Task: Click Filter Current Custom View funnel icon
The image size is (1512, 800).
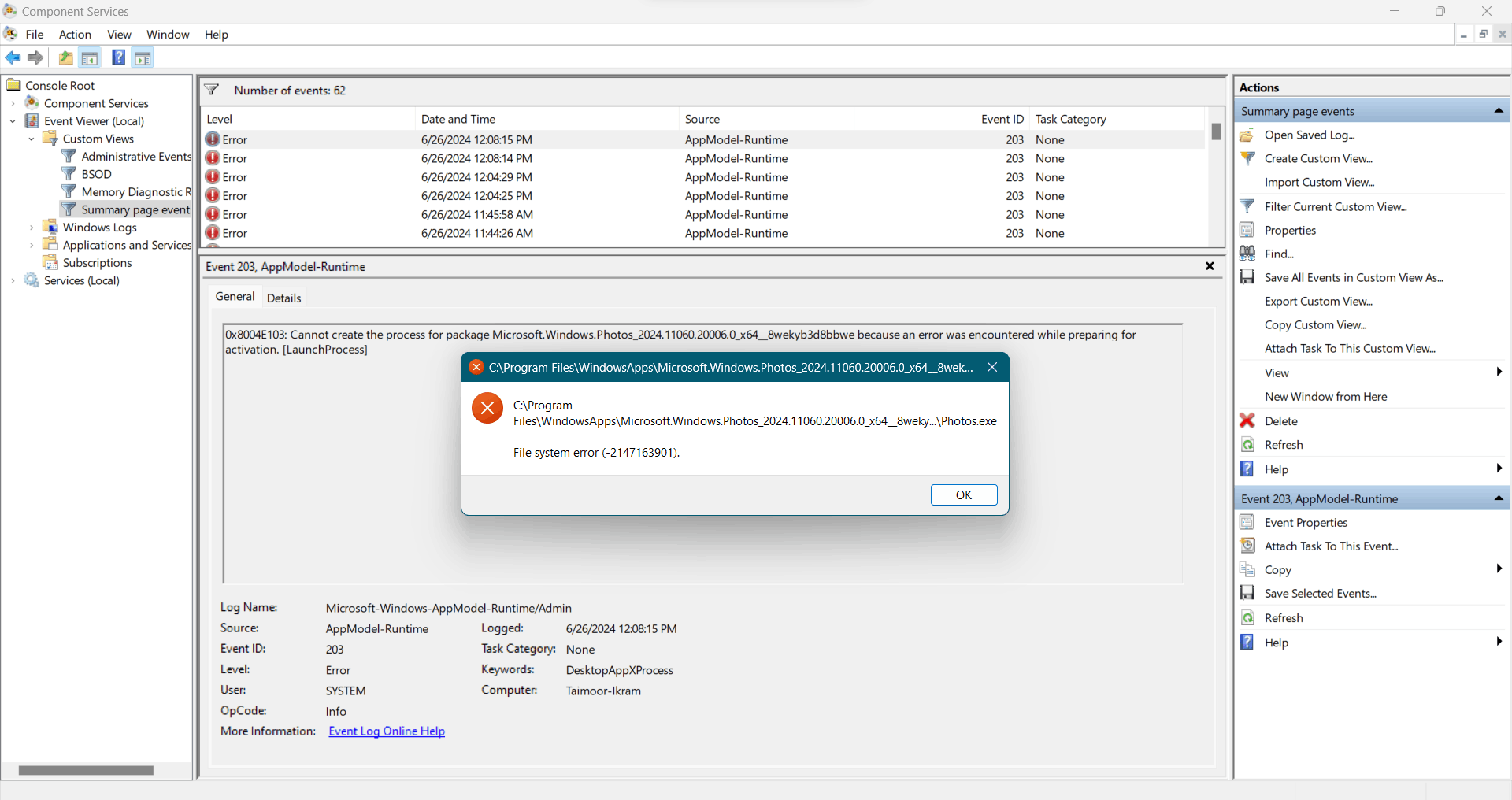Action: click(1247, 206)
